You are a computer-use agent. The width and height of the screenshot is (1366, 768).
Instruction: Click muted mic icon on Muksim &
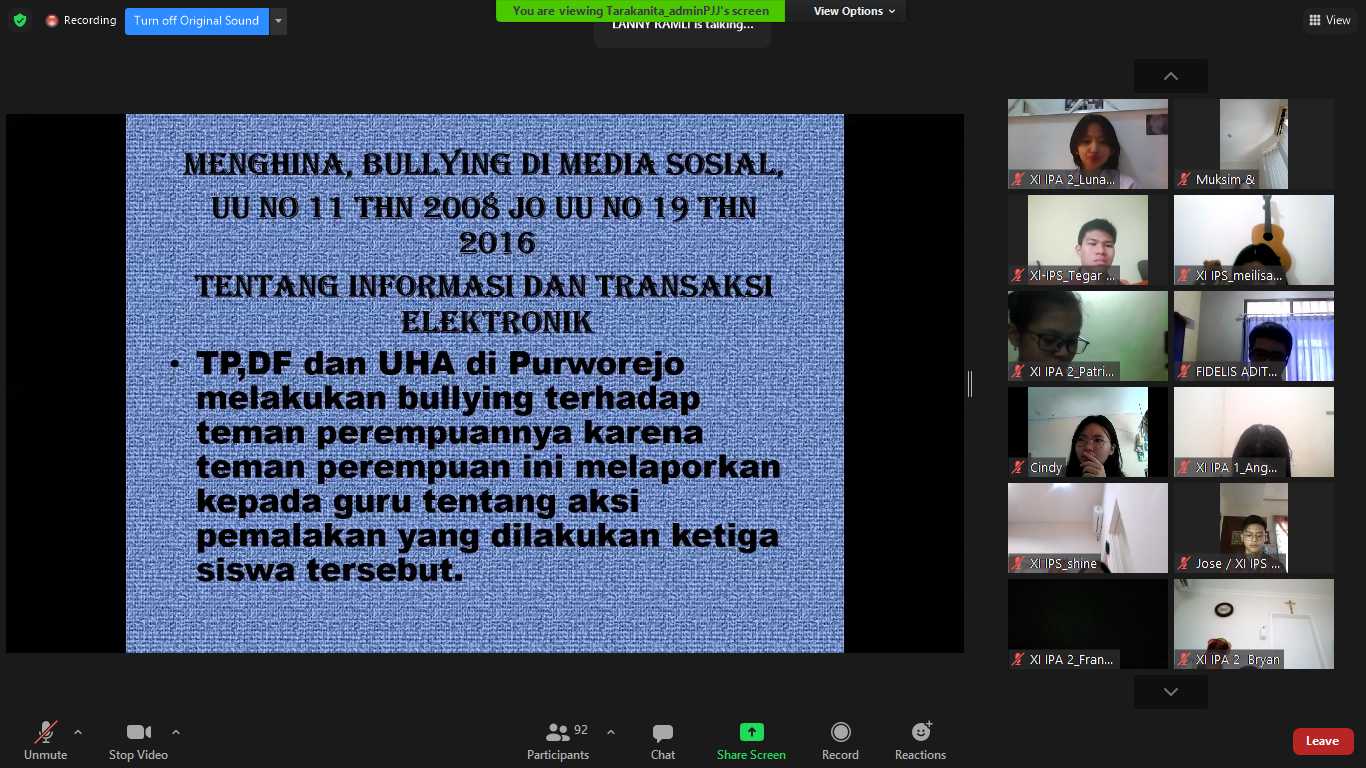(1185, 180)
